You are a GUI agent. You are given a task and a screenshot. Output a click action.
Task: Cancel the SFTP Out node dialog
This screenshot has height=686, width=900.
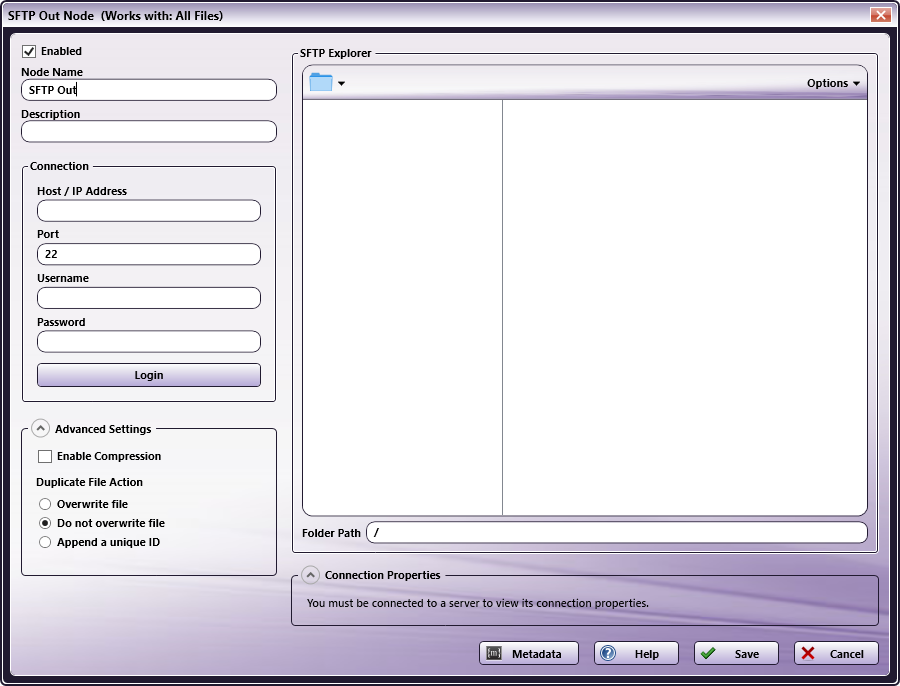pos(836,653)
